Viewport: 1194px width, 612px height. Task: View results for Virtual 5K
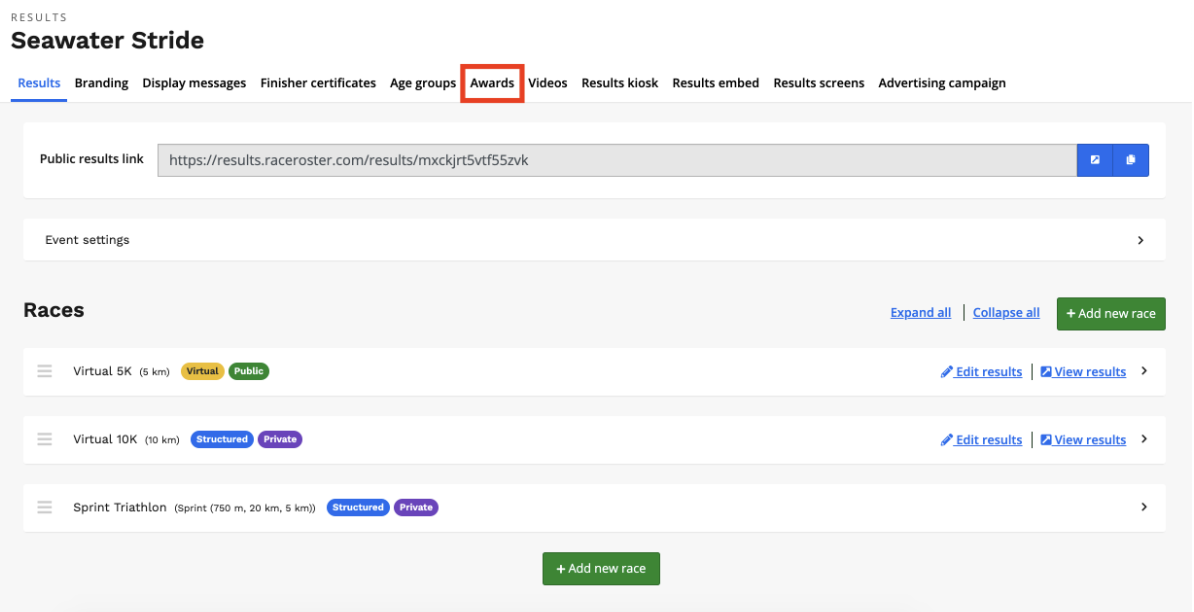coord(1083,371)
